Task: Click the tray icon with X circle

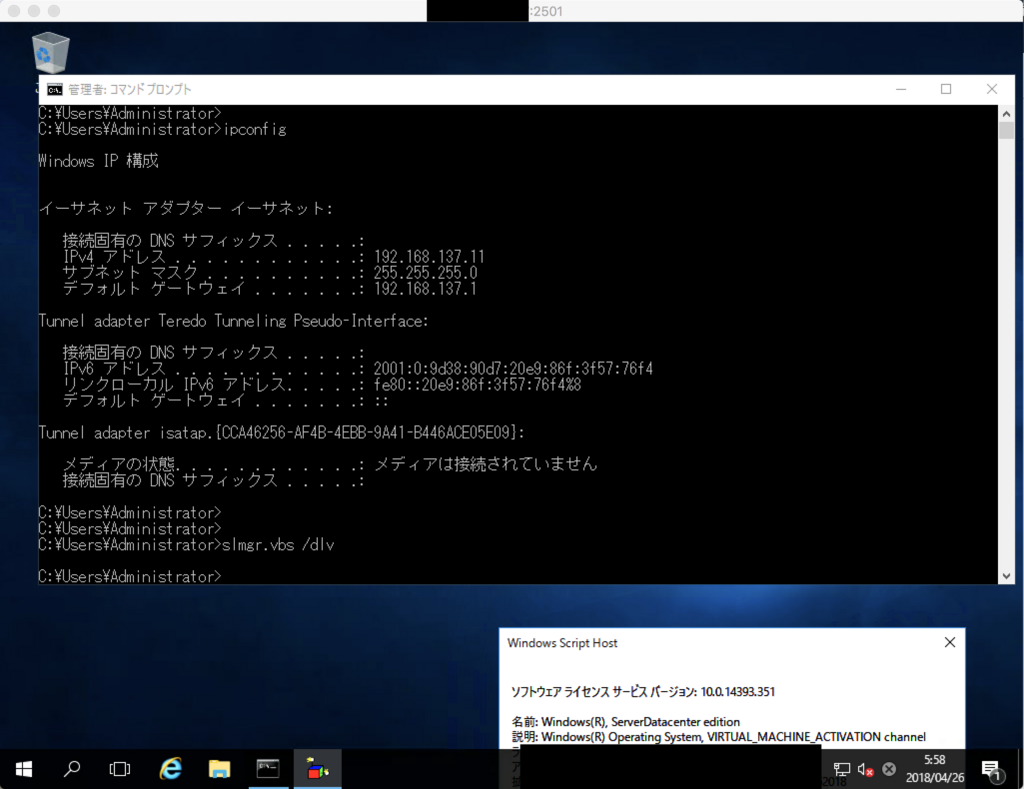Action: (889, 769)
